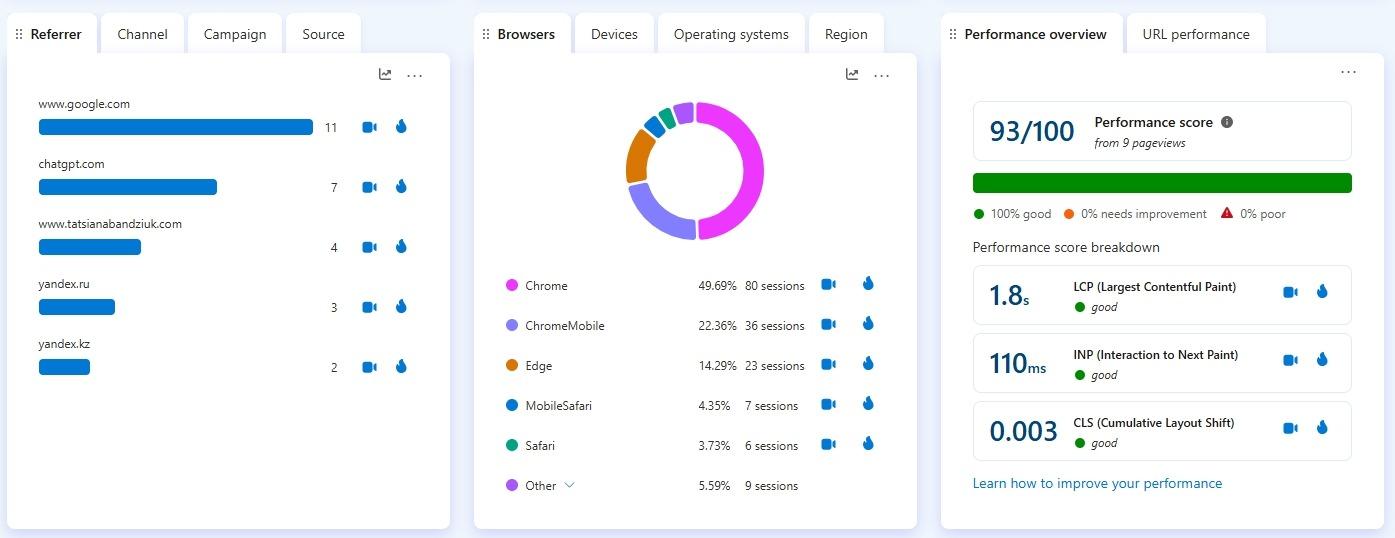The image size is (1395, 538).
Task: Open heatmaps for LCP metric
Action: coord(1322,292)
